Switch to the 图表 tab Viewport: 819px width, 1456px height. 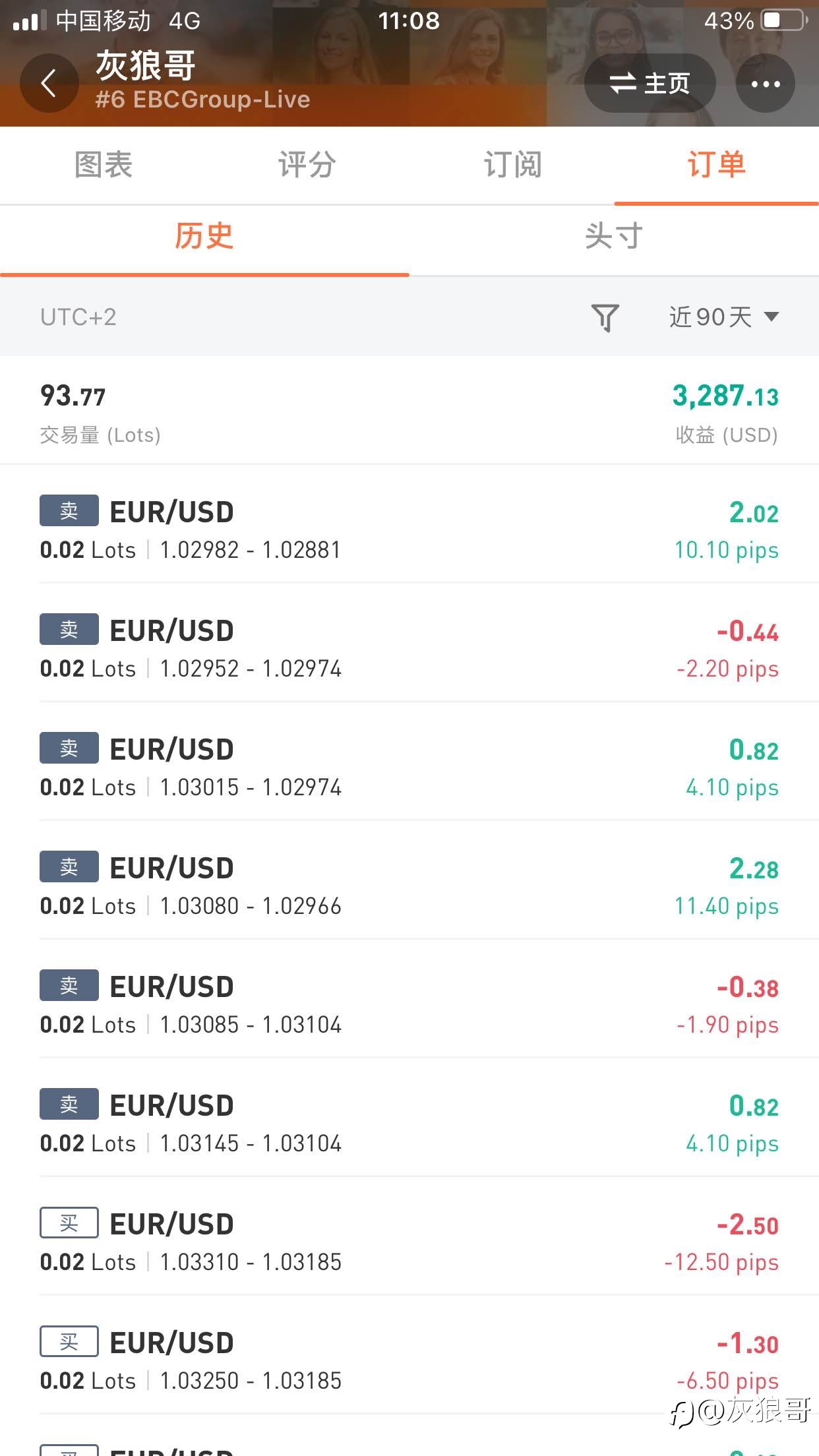[x=104, y=165]
